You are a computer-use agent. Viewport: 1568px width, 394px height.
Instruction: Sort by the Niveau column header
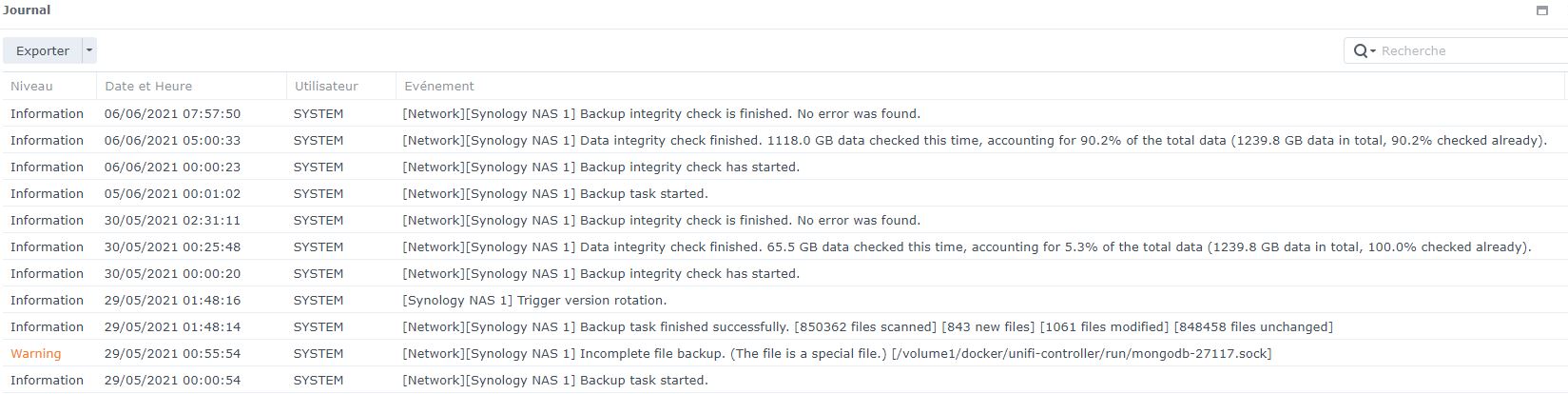tap(32, 86)
